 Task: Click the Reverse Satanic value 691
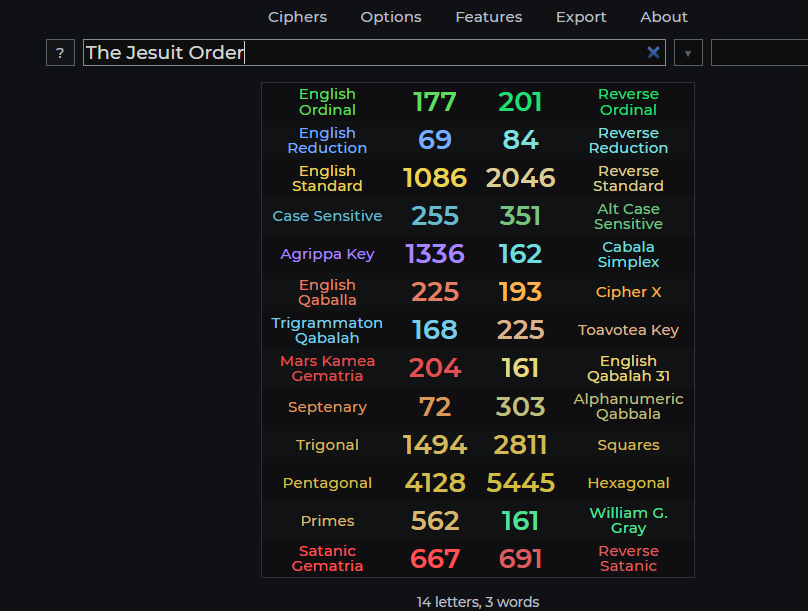tap(520, 559)
